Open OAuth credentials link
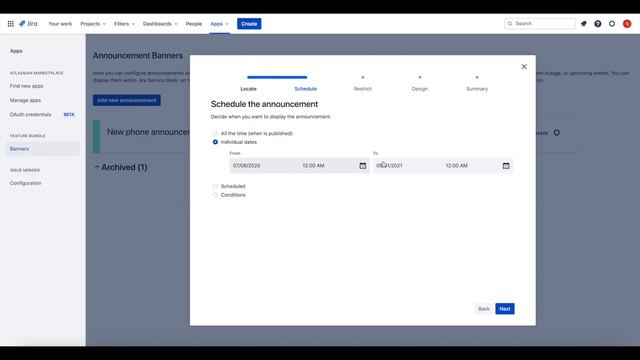 (31, 115)
